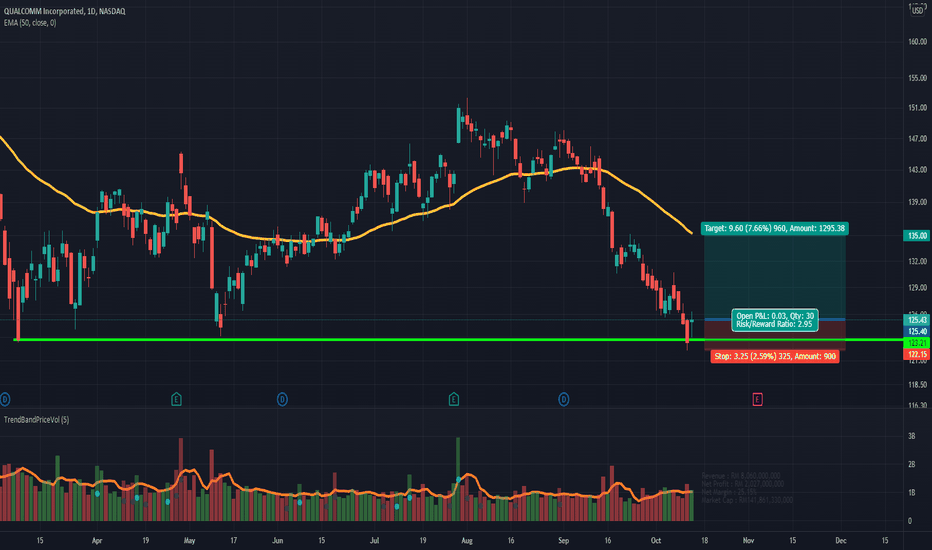
Task: Select the EMA (50, close, 0) indicator legend
Action: 30,23
